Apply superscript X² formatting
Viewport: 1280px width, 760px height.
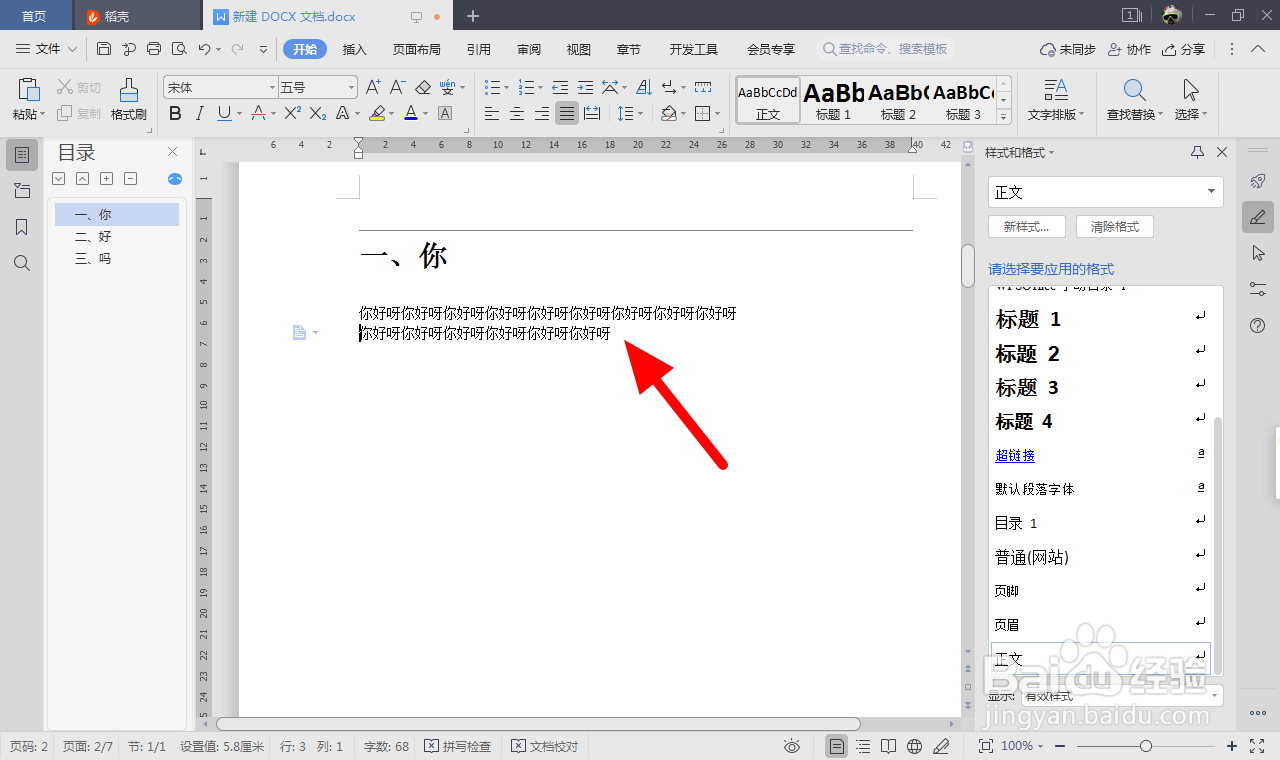292,113
